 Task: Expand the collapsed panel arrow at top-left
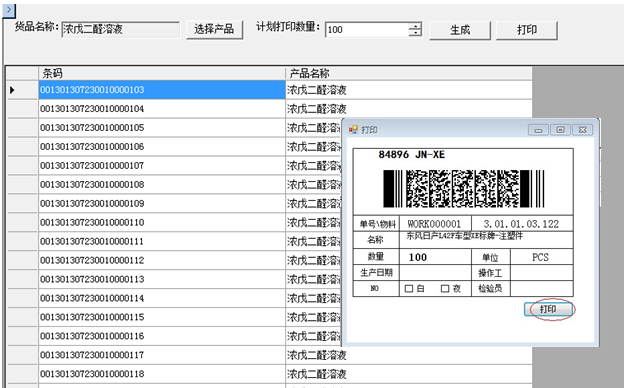coord(9,10)
